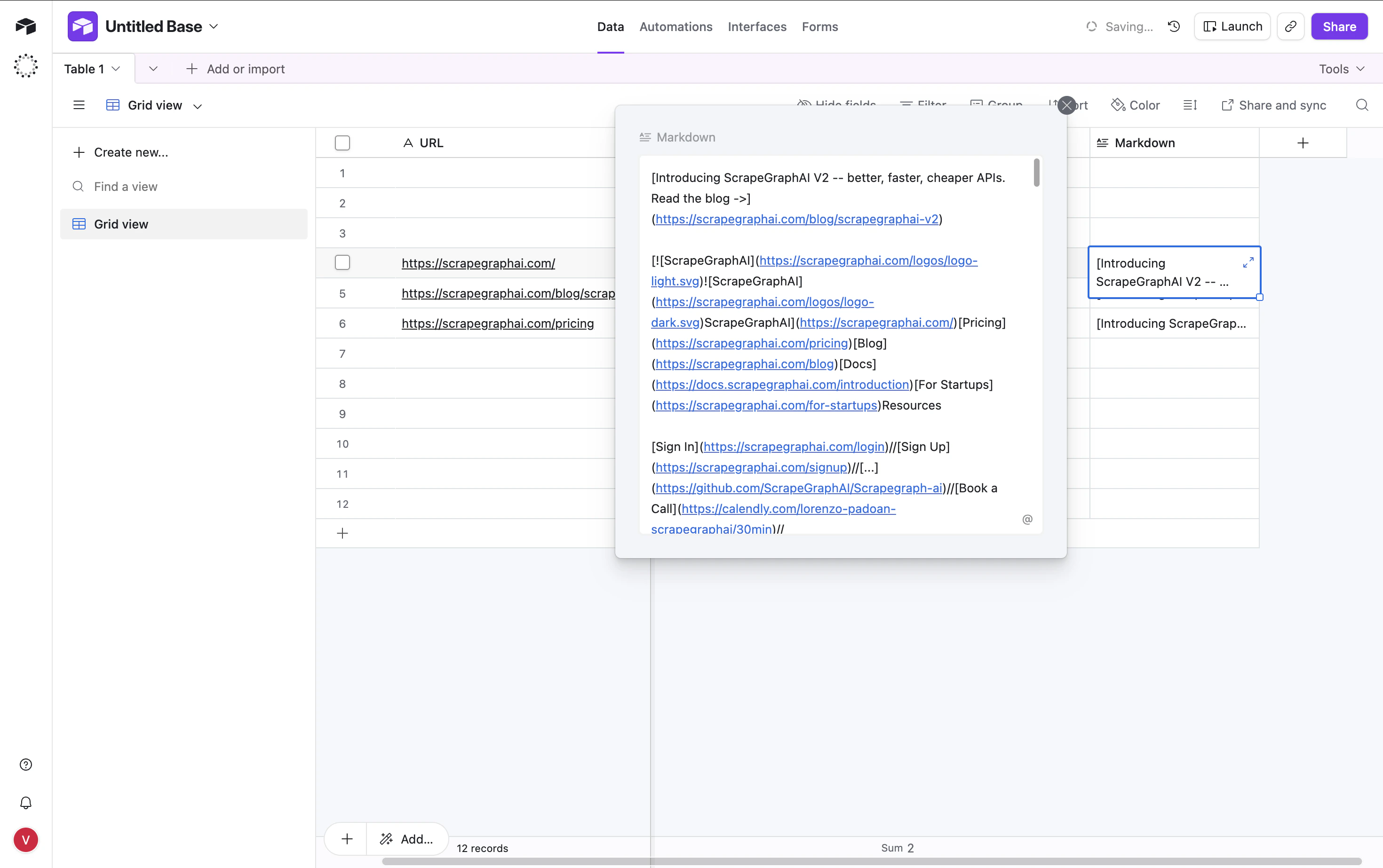
Task: Click the purple Untitled Base icon
Action: coord(83,26)
